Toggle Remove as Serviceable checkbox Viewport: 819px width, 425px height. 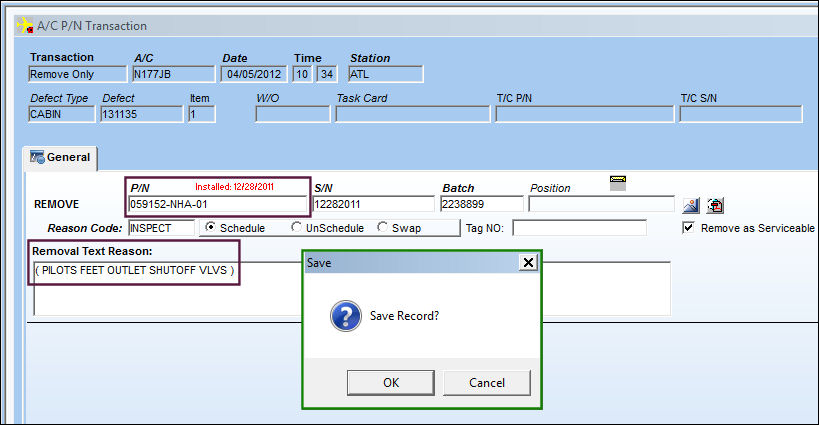click(688, 227)
